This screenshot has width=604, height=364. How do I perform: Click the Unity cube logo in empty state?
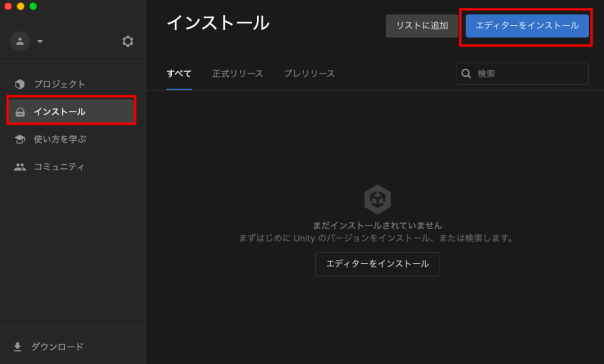(x=378, y=199)
